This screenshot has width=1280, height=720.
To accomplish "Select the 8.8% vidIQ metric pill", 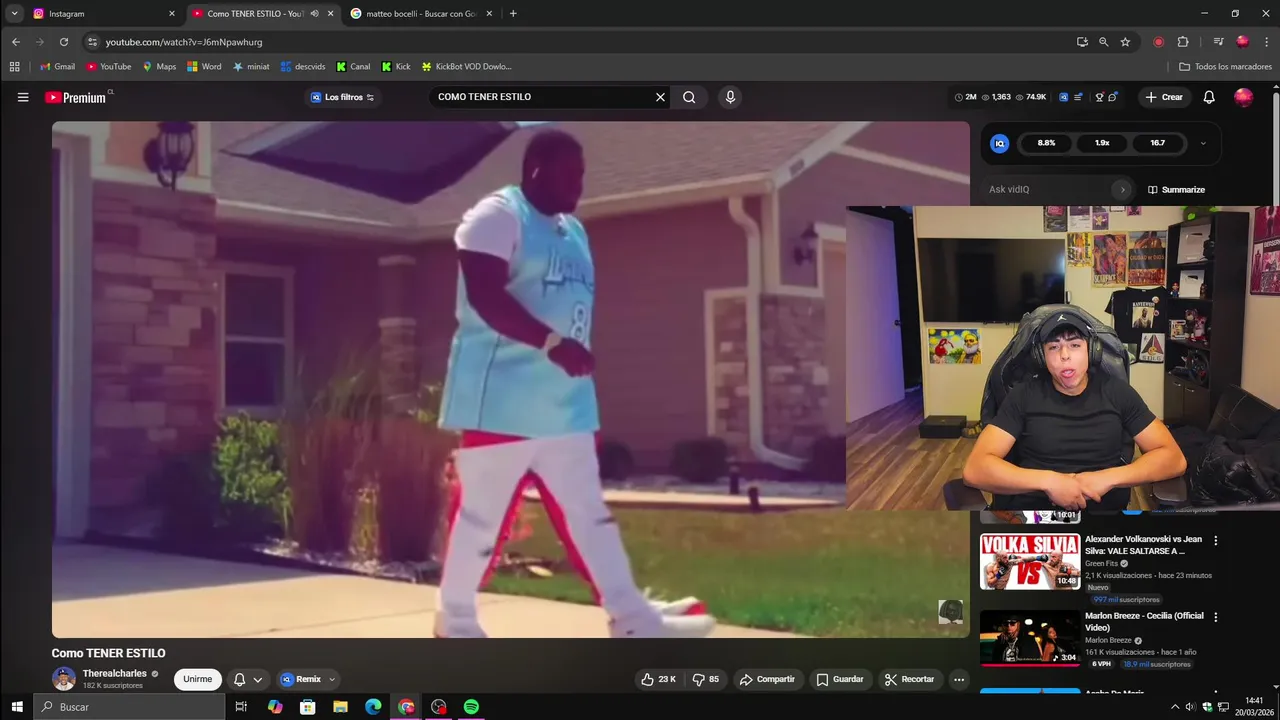I will 1046,143.
